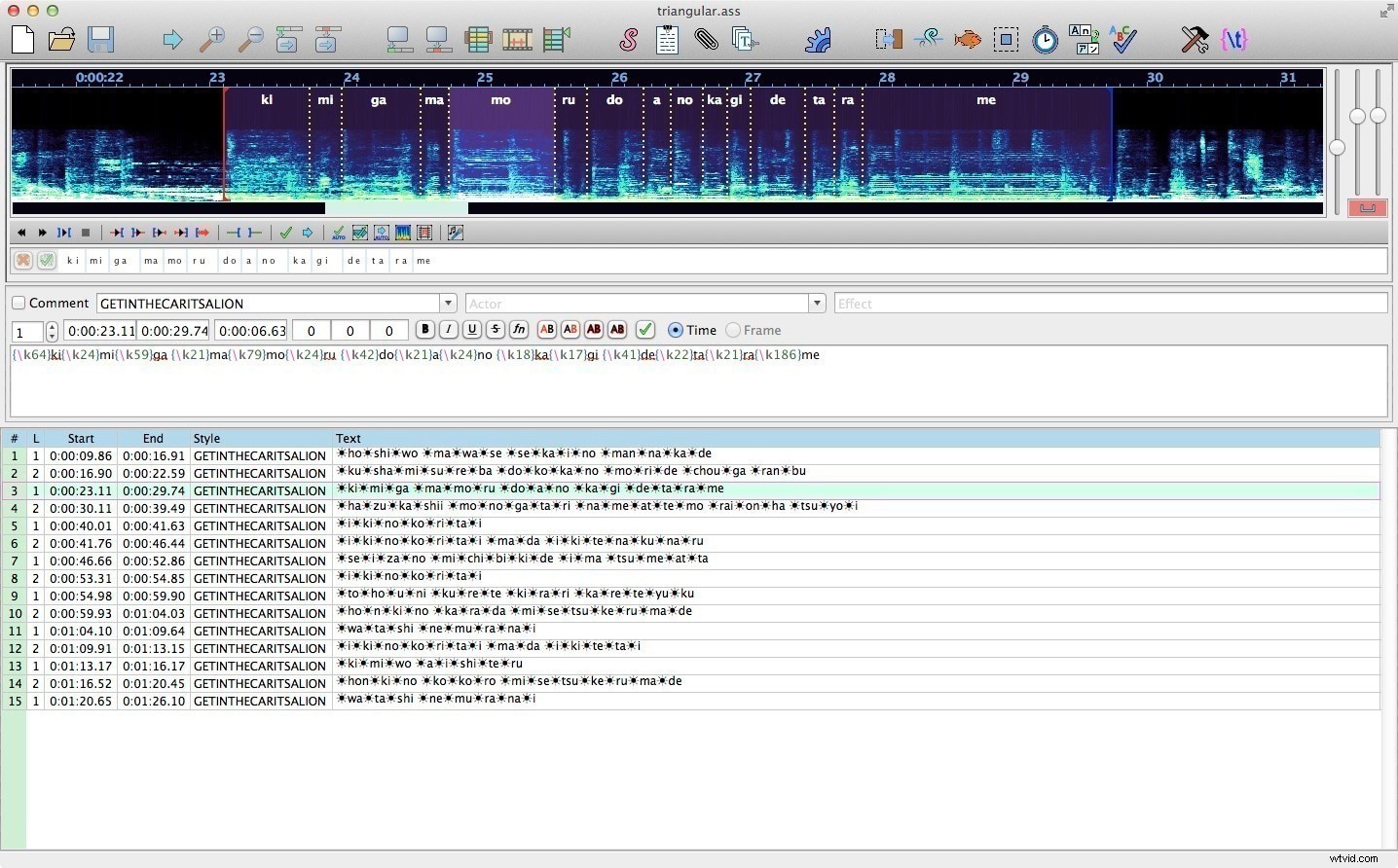Open the Actor dropdown list
The height and width of the screenshot is (868, 1398).
pos(816,303)
